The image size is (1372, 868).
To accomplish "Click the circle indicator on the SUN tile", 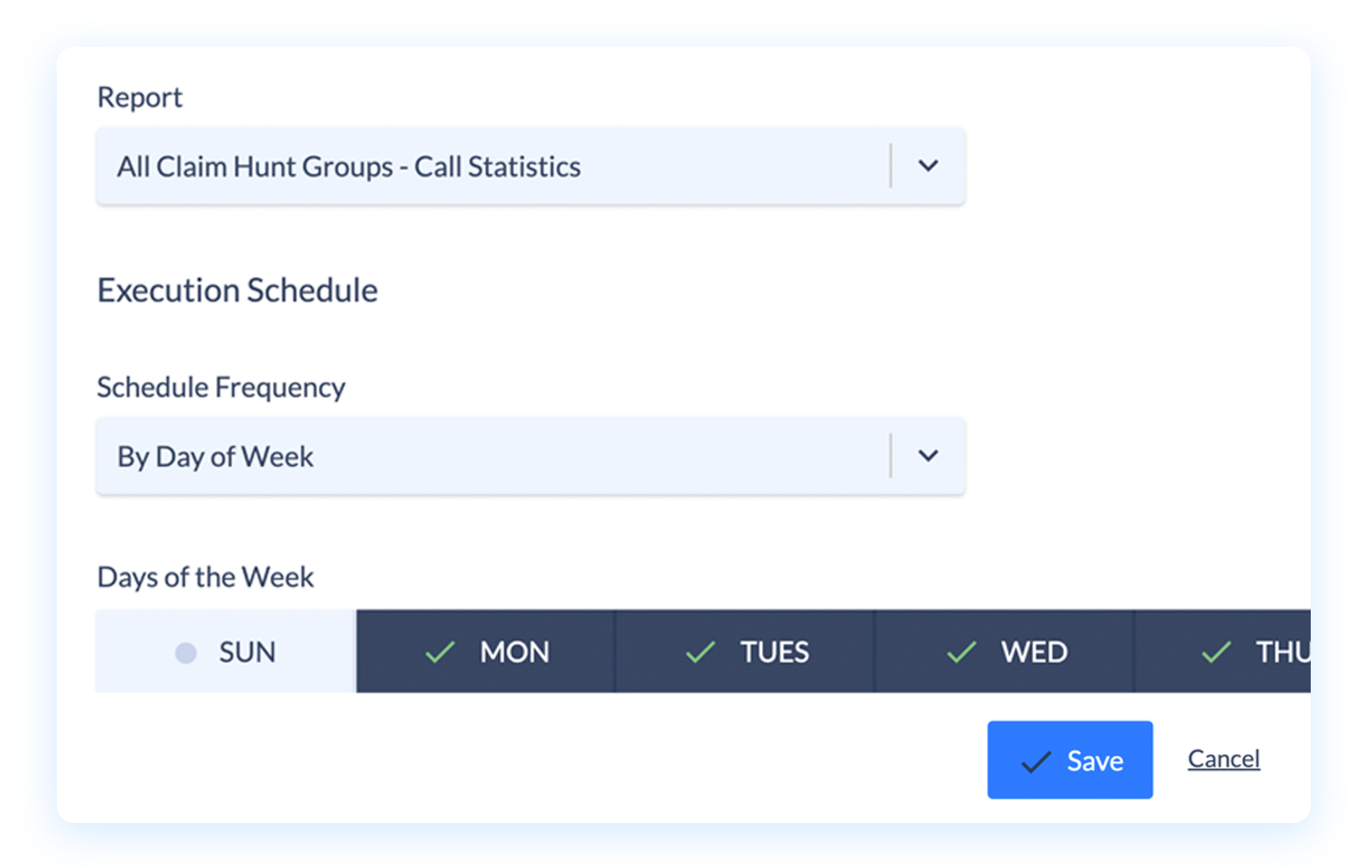I will pyautogui.click(x=186, y=652).
